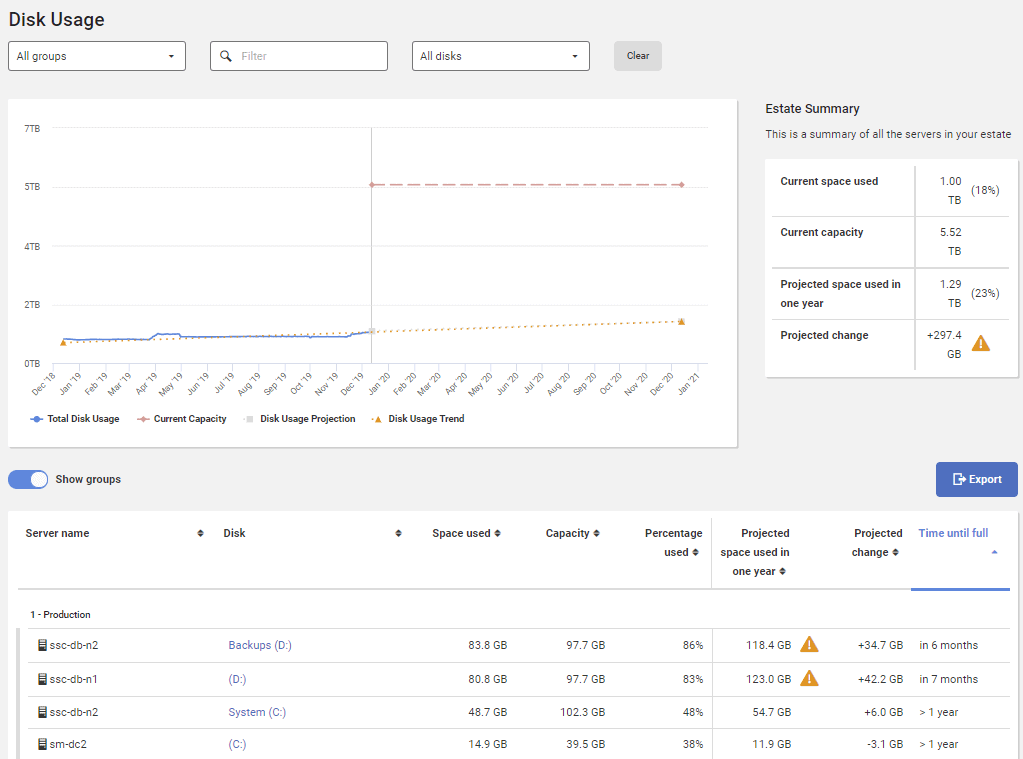Click server icon for ssc-db-n1 row
The height and width of the screenshot is (759, 1023).
42,679
